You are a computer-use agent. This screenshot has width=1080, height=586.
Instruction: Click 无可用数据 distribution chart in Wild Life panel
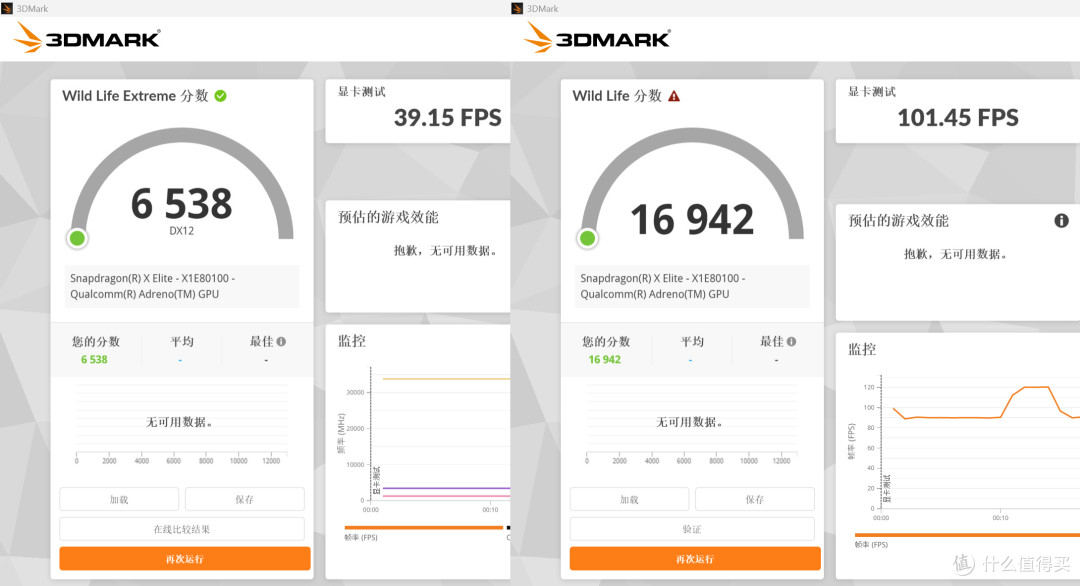click(x=691, y=422)
